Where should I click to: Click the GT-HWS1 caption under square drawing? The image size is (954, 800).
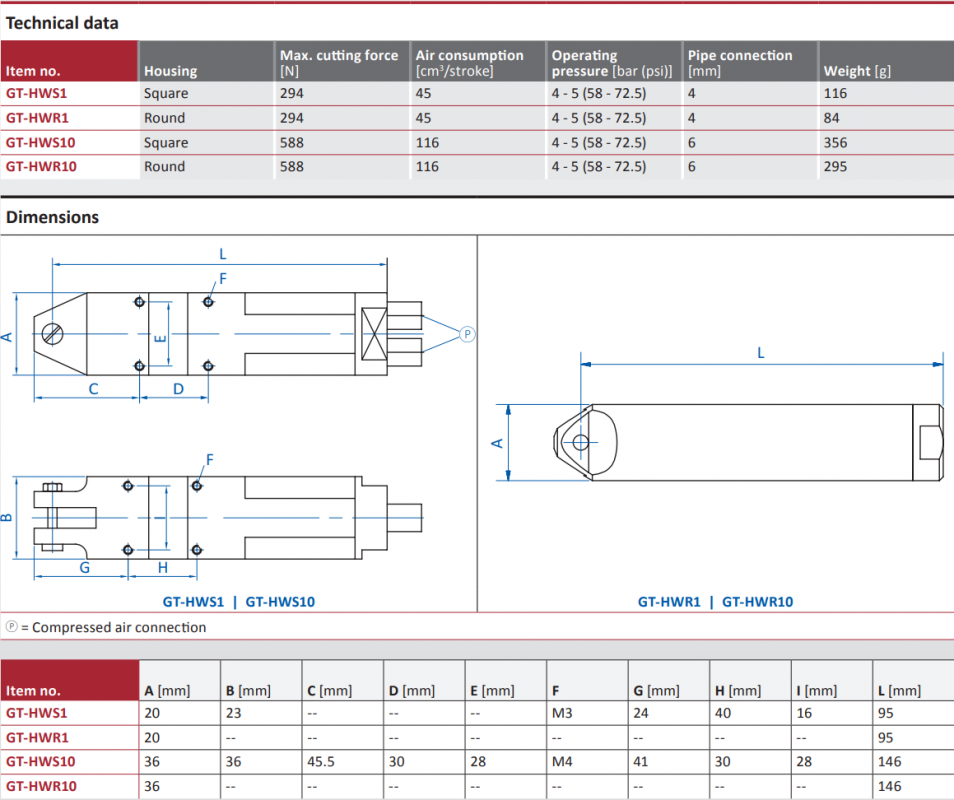(x=193, y=602)
